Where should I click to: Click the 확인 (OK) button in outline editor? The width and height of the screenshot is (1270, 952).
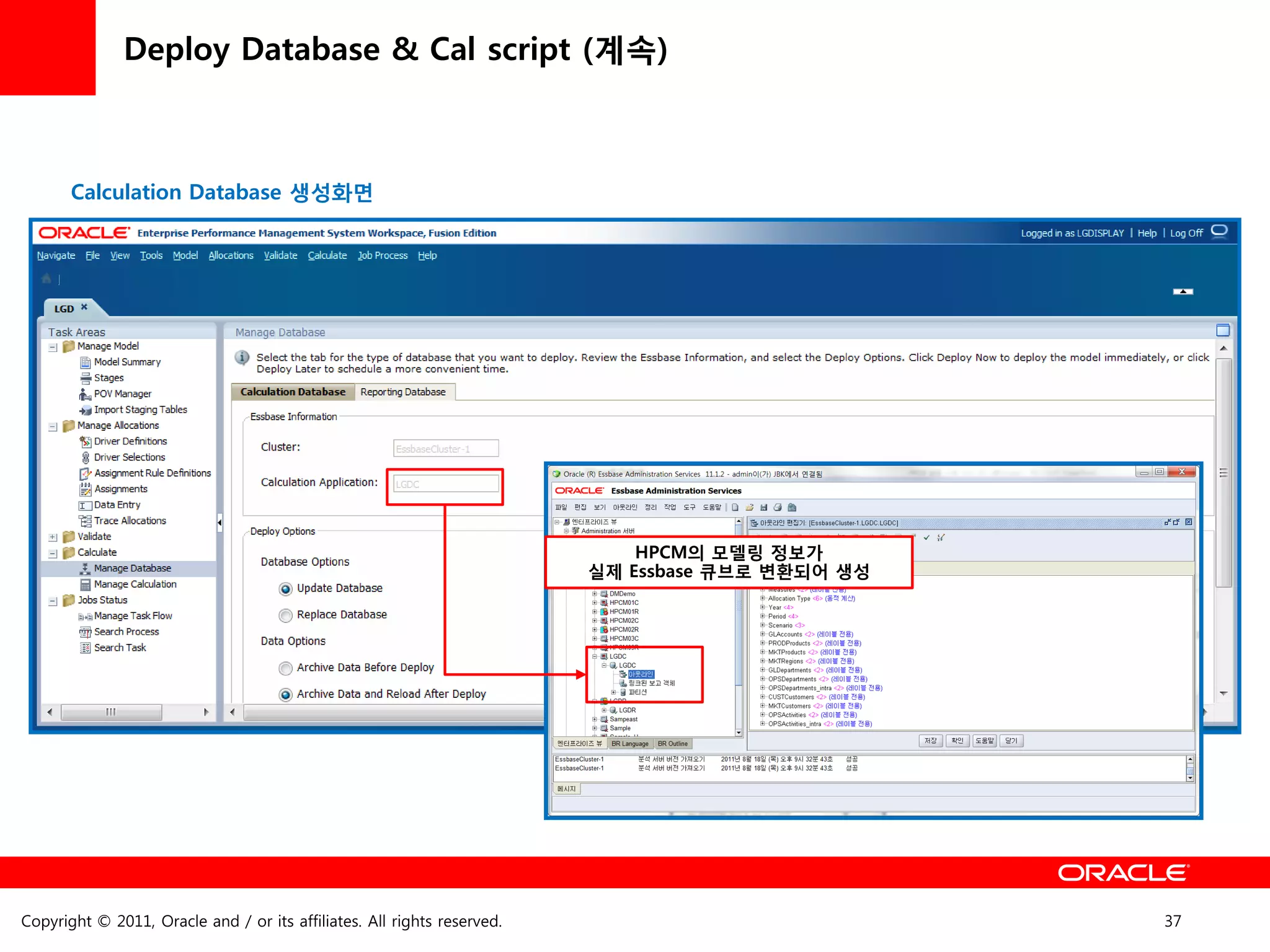tap(957, 741)
